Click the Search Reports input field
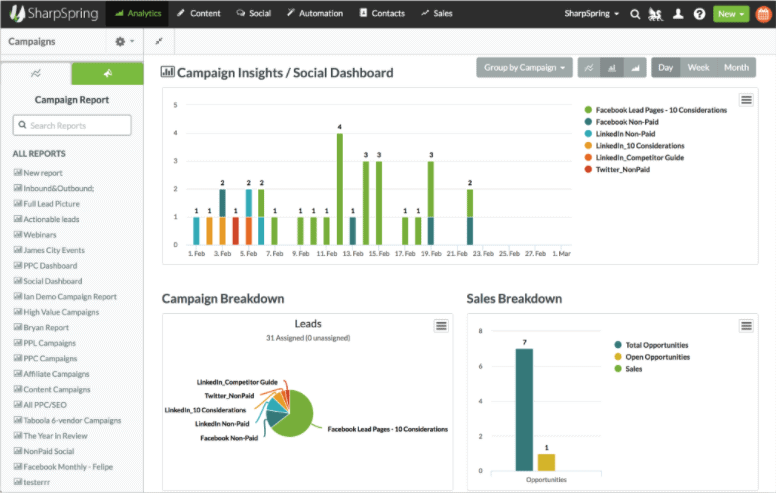The width and height of the screenshot is (776, 493). [72, 126]
